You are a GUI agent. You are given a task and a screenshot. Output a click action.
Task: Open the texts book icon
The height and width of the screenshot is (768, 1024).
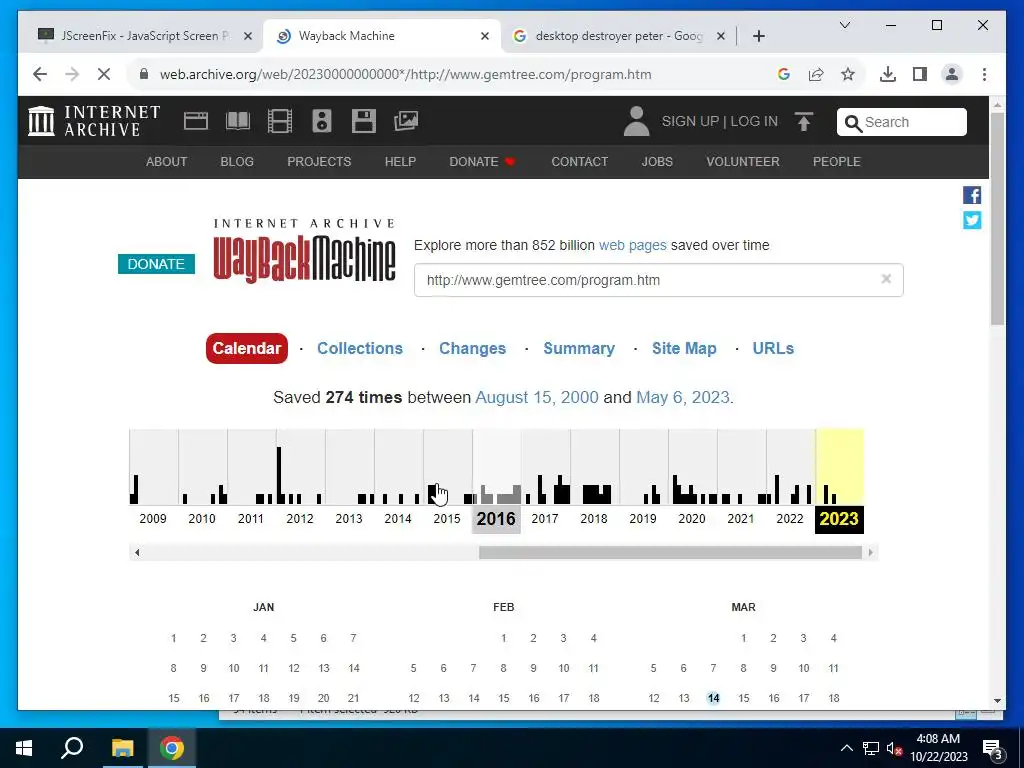(x=238, y=121)
